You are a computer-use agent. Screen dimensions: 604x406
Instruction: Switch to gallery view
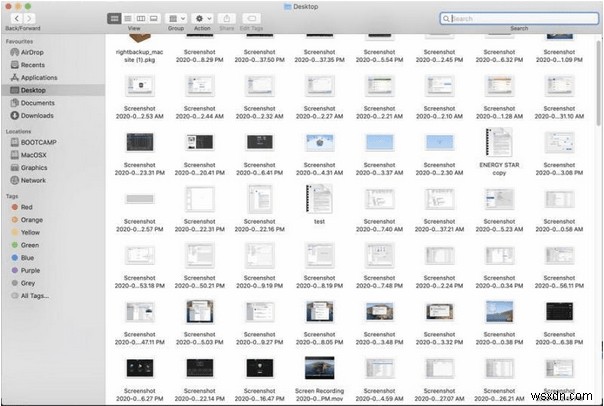[154, 18]
